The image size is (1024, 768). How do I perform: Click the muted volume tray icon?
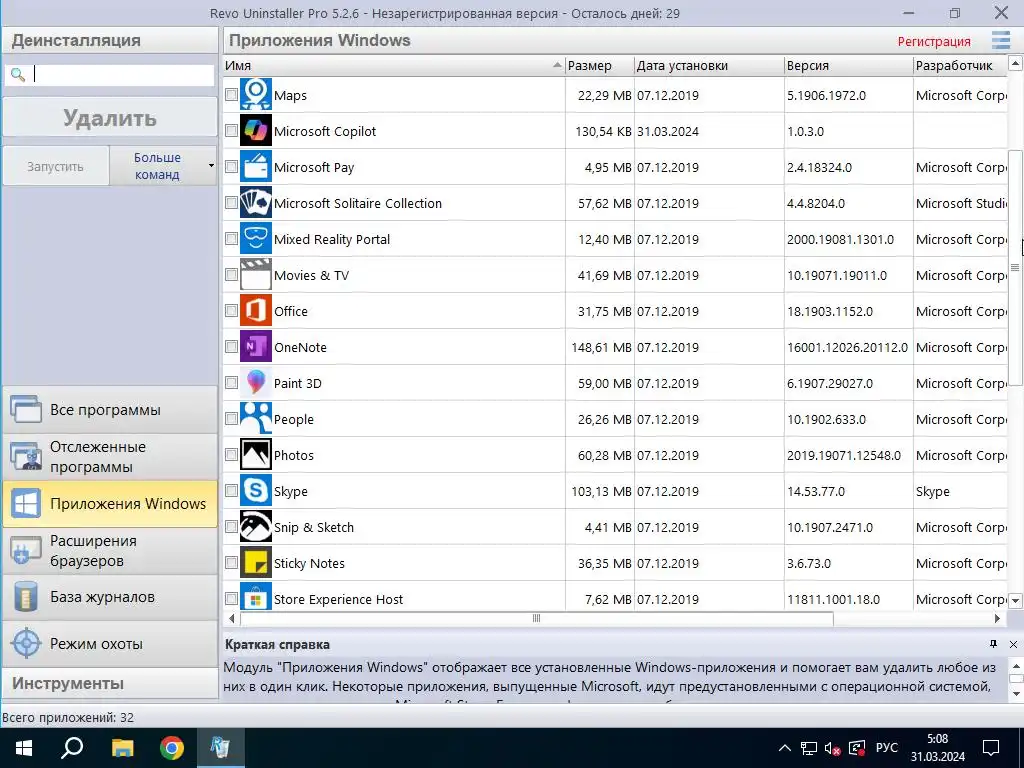[832, 748]
